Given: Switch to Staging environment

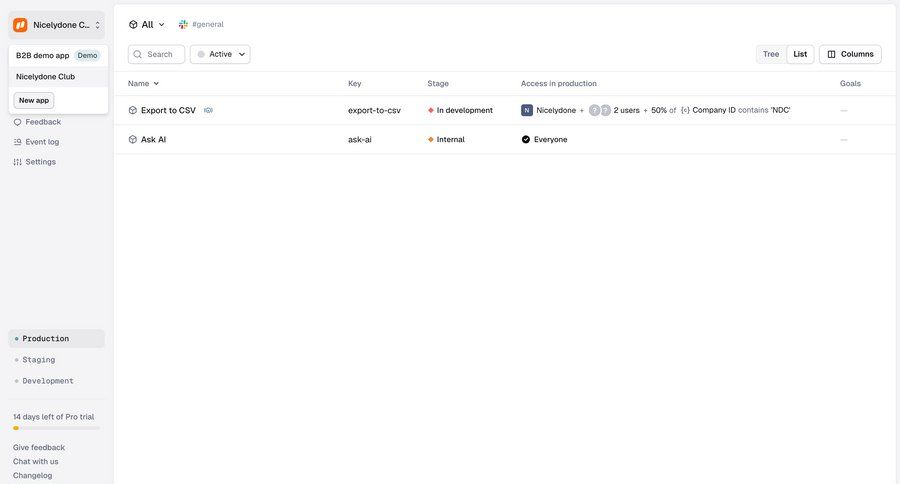Looking at the screenshot, I should [x=57, y=360].
